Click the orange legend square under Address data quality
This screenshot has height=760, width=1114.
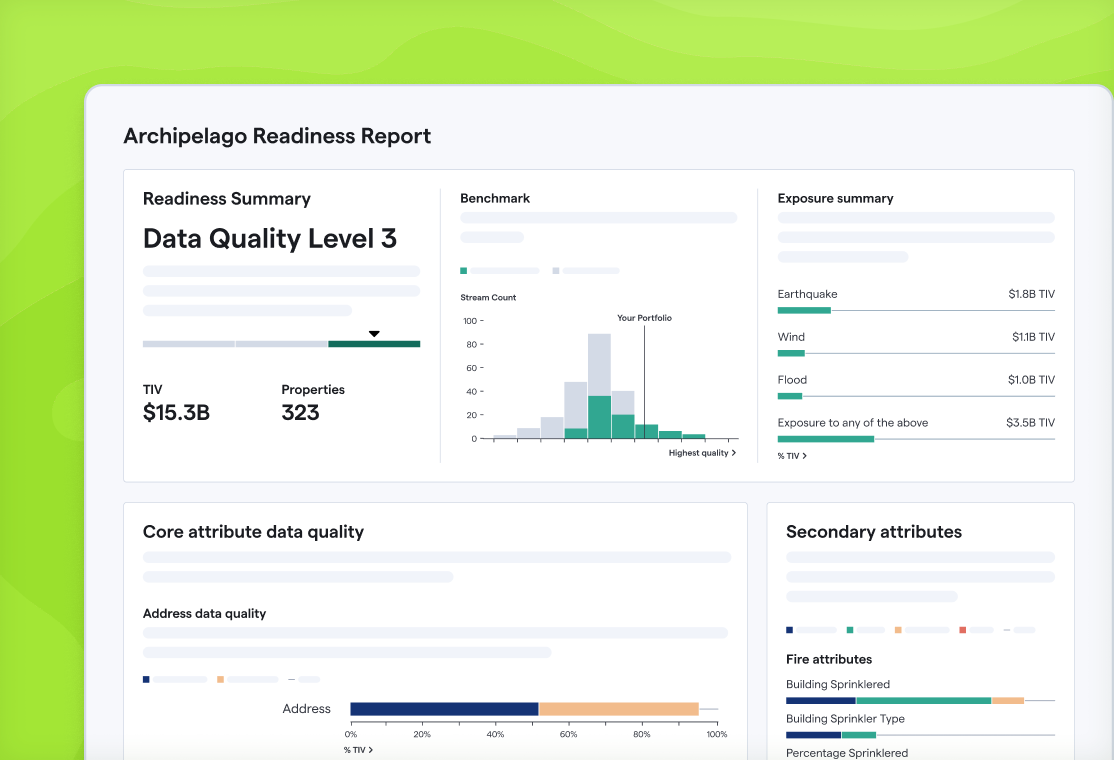[220, 680]
